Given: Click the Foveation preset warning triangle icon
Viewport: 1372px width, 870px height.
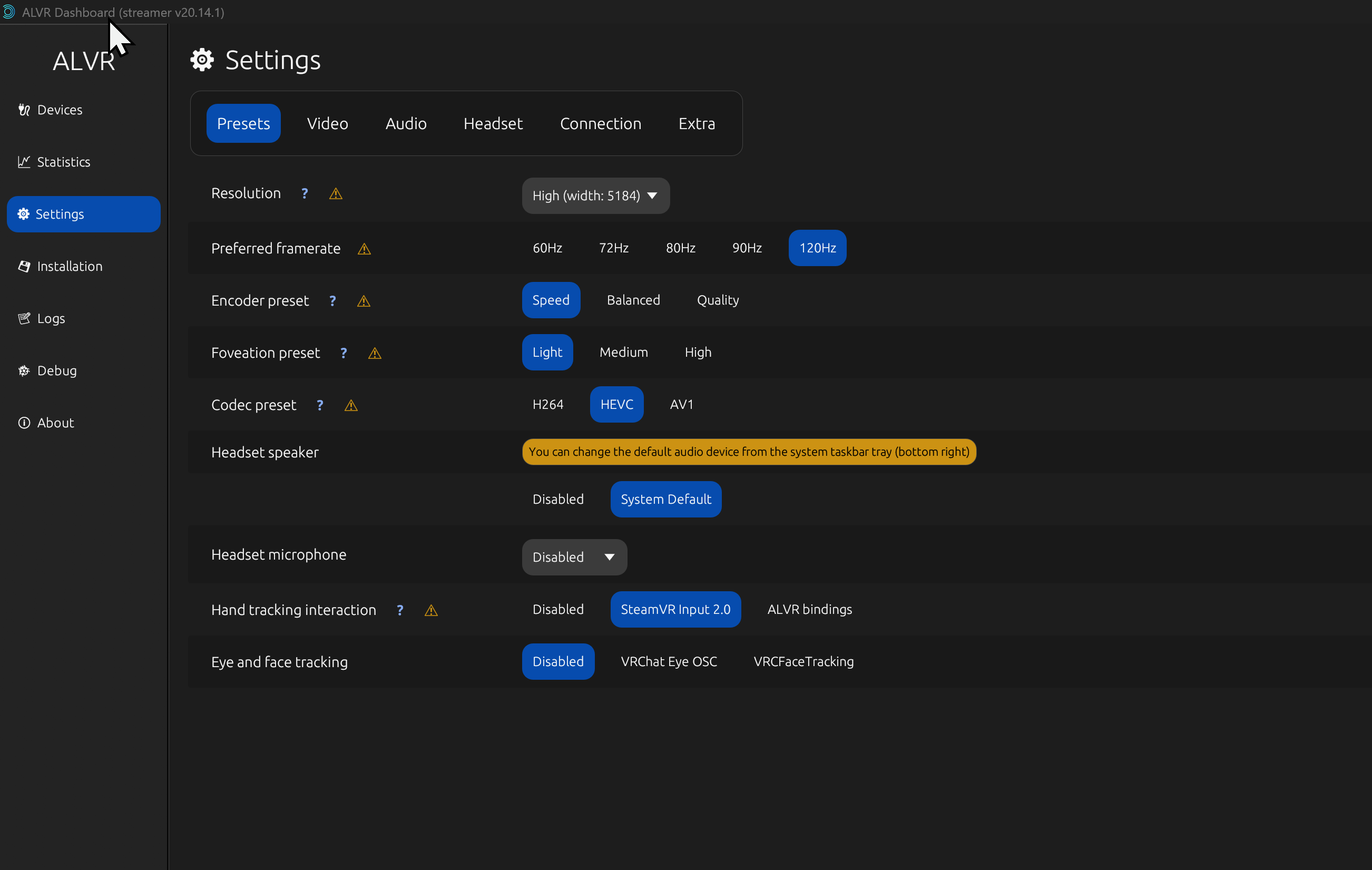Looking at the screenshot, I should pyautogui.click(x=375, y=353).
